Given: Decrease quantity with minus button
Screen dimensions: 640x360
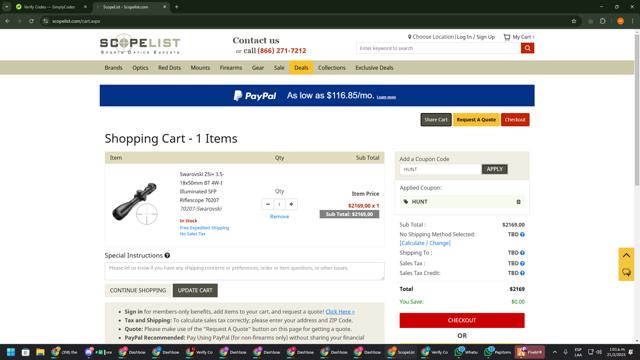Looking at the screenshot, I should pyautogui.click(x=268, y=204).
